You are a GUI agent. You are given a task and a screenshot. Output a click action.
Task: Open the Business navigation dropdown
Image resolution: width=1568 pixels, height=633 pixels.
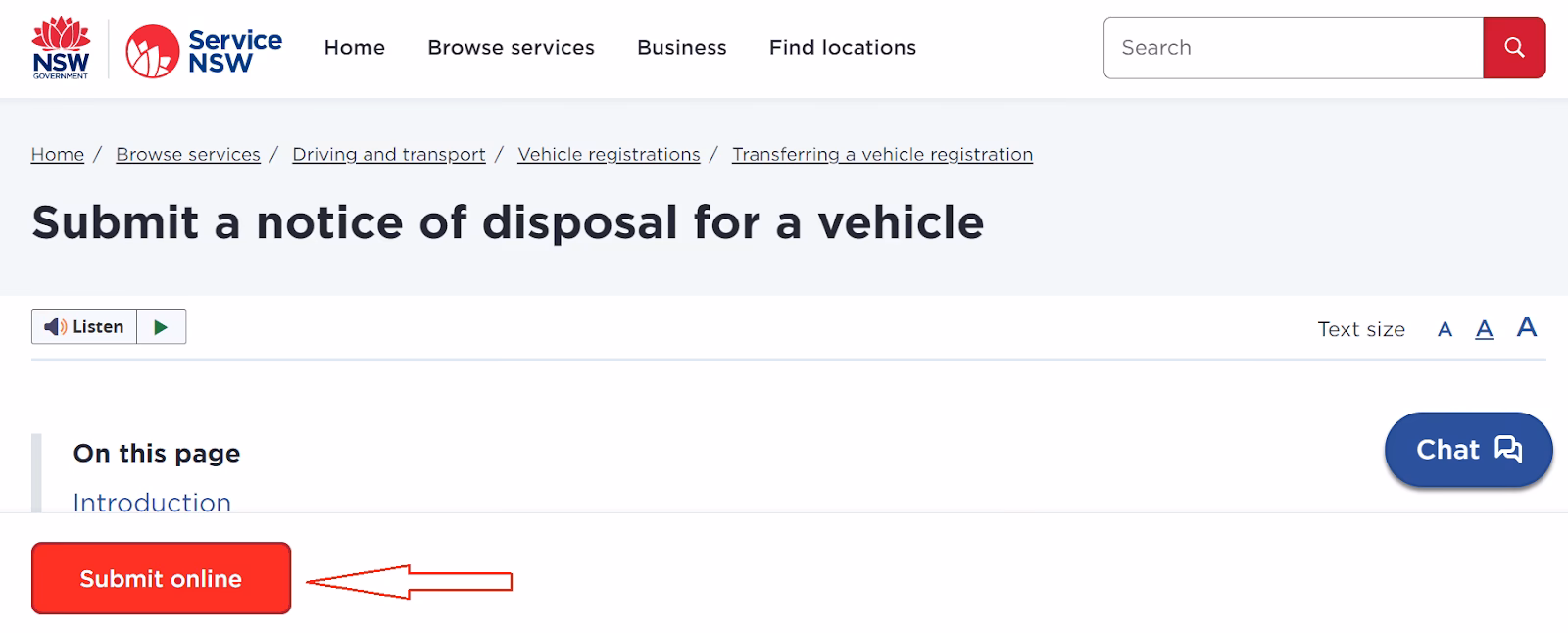(x=682, y=47)
